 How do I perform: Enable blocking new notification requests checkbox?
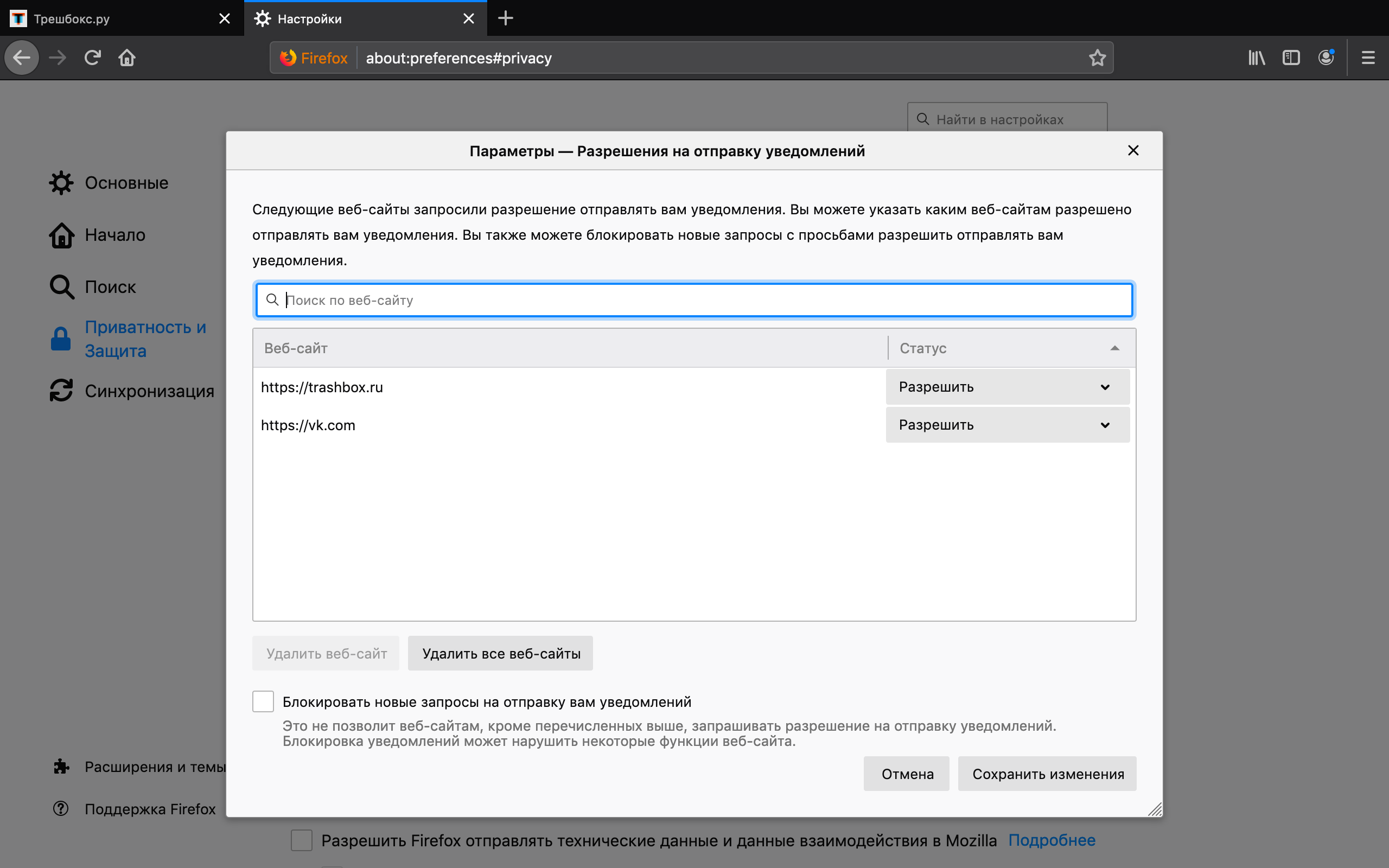pos(263,701)
